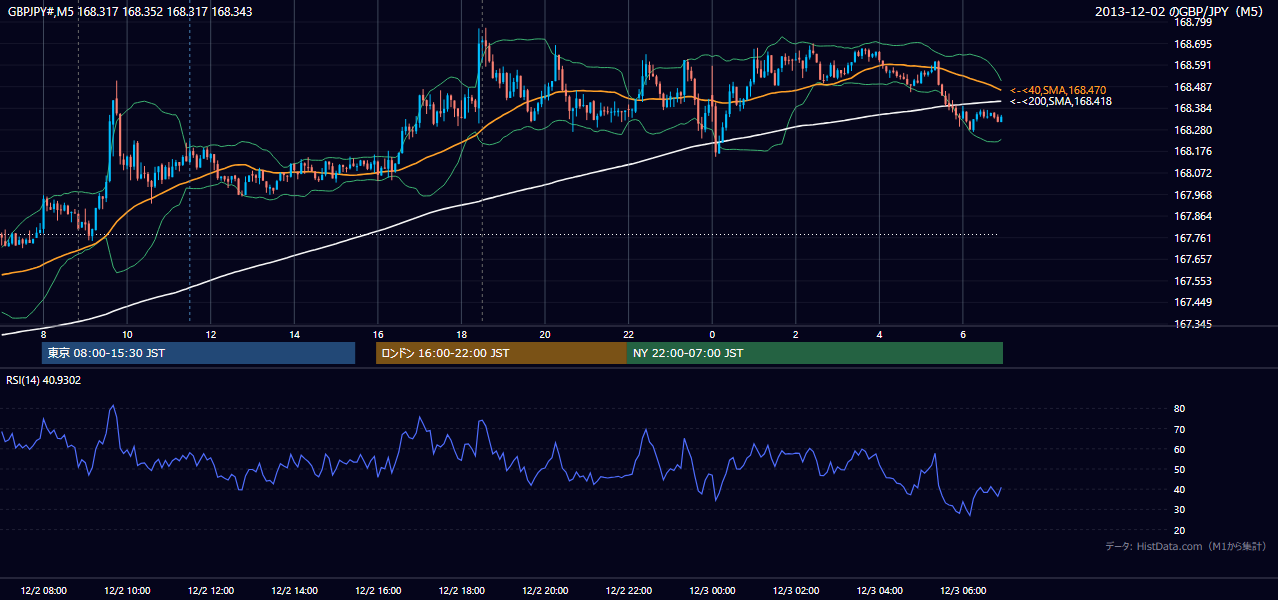
Task: Click the 167.553 price axis label
Action: tap(1192, 281)
